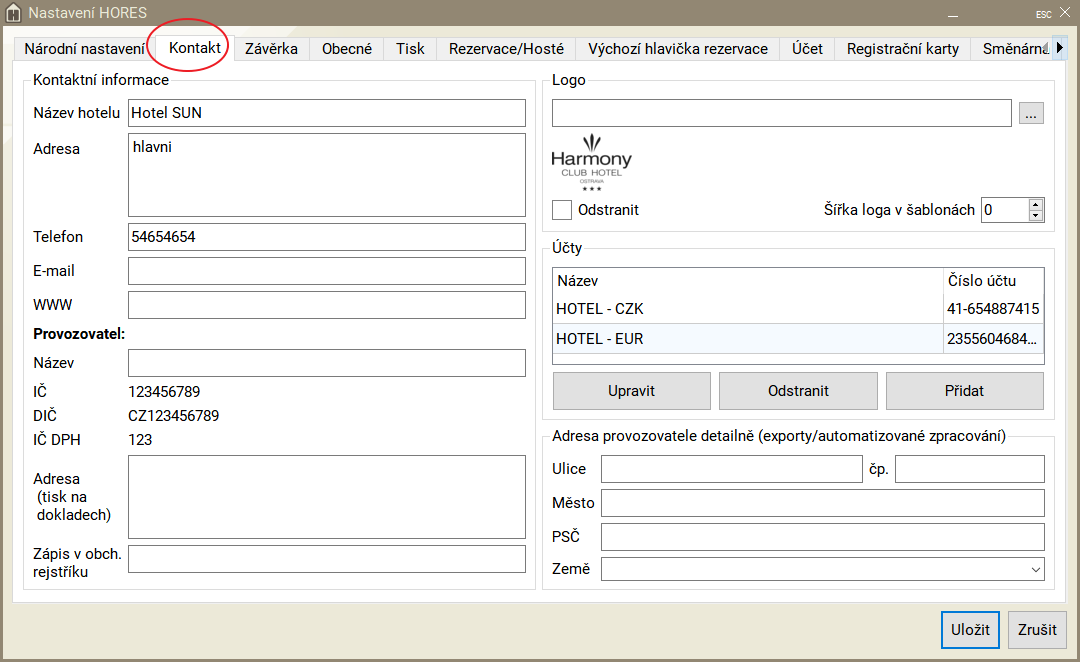Expand the Země dropdown list
Viewport: 1080px width, 662px height.
[x=1034, y=569]
